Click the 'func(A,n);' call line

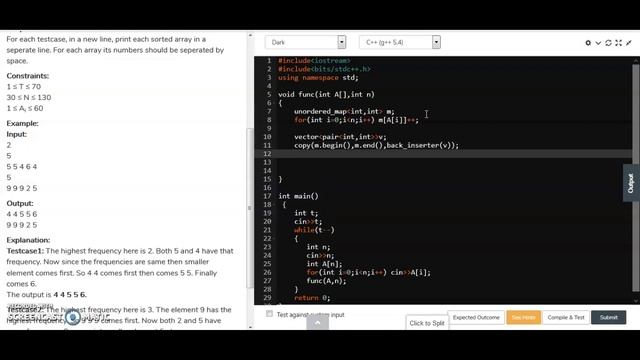coord(326,281)
